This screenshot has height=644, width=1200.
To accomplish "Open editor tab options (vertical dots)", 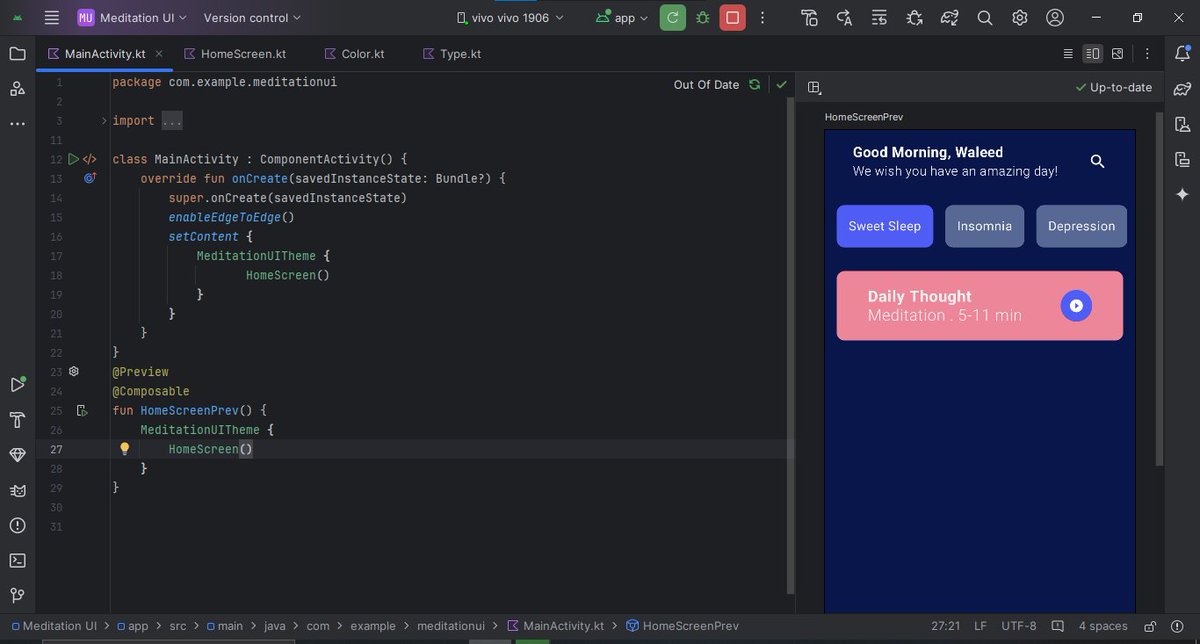I will point(1146,54).
